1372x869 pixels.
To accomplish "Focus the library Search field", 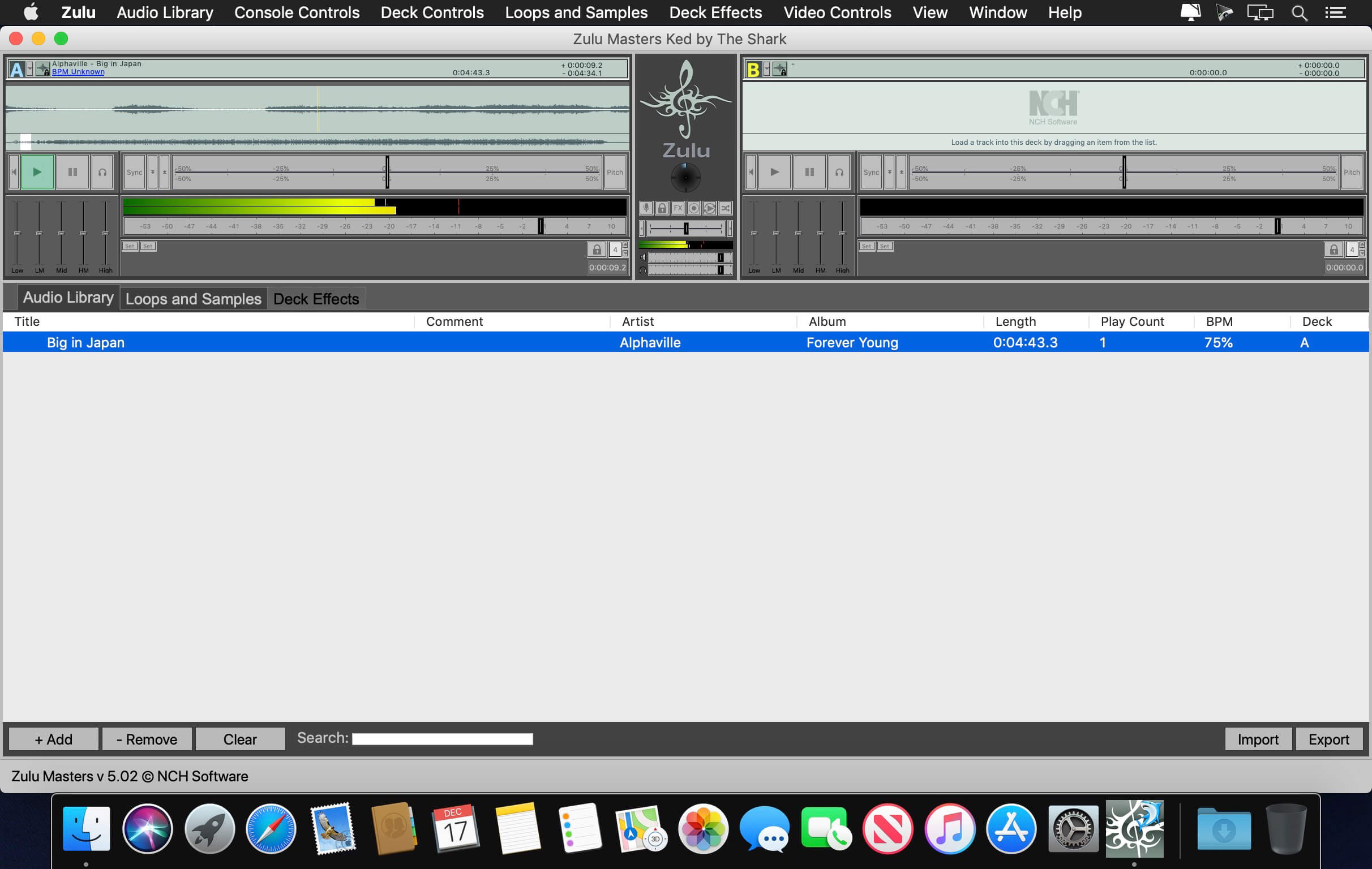I will (x=442, y=738).
